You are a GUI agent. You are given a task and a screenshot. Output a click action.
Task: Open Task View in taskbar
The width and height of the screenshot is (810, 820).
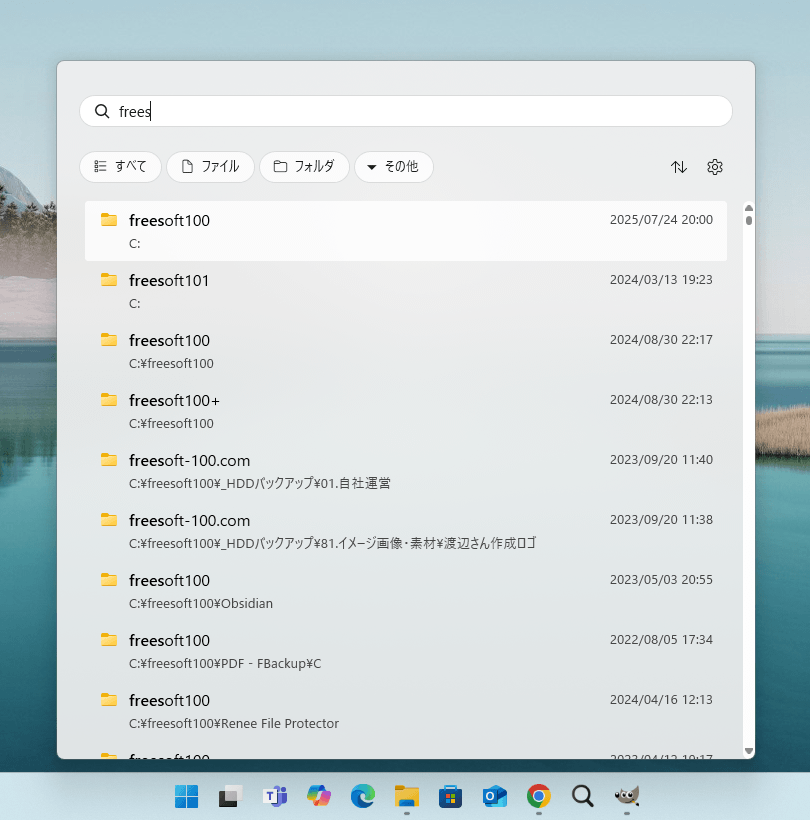tap(230, 796)
